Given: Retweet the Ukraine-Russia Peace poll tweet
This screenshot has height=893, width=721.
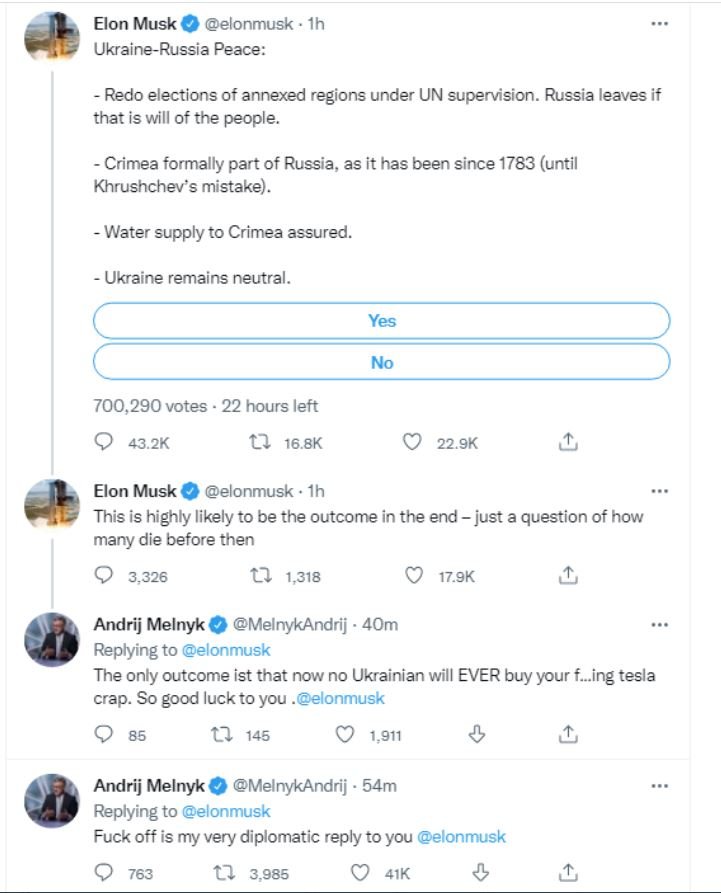Looking at the screenshot, I should pyautogui.click(x=258, y=441).
